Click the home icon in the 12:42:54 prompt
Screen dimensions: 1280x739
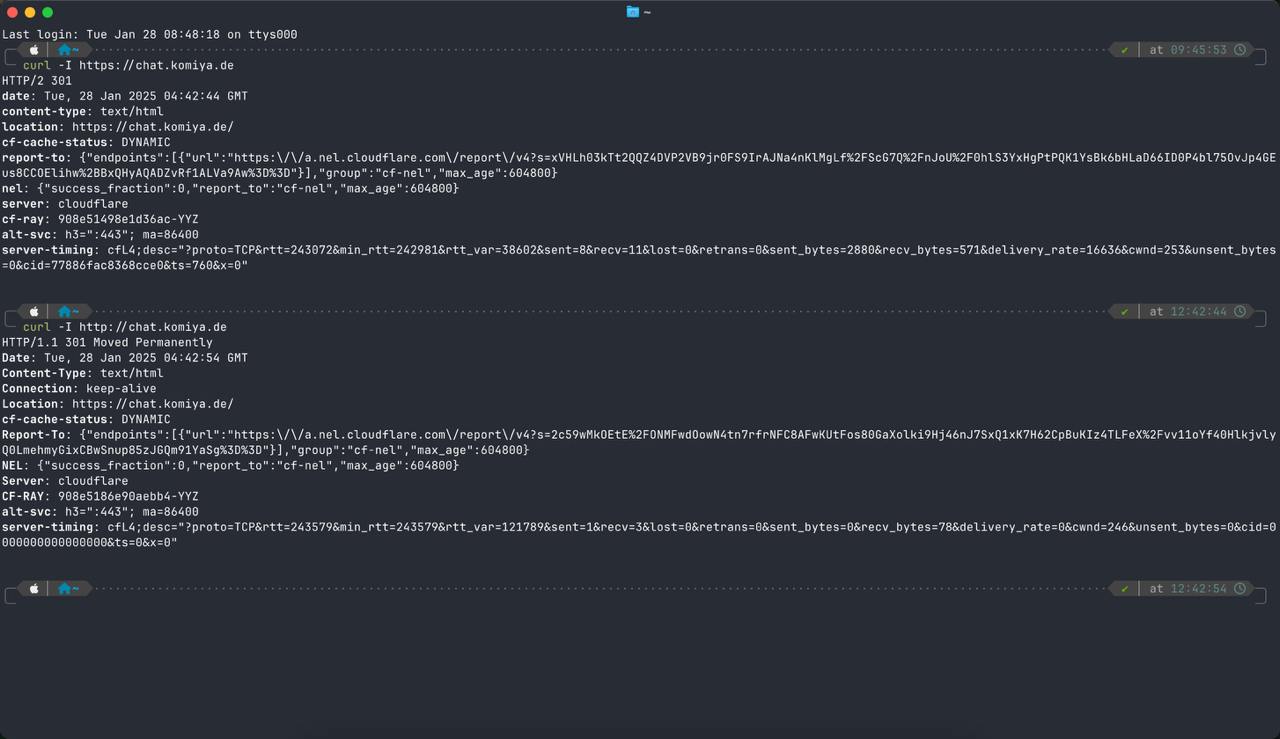pos(65,589)
